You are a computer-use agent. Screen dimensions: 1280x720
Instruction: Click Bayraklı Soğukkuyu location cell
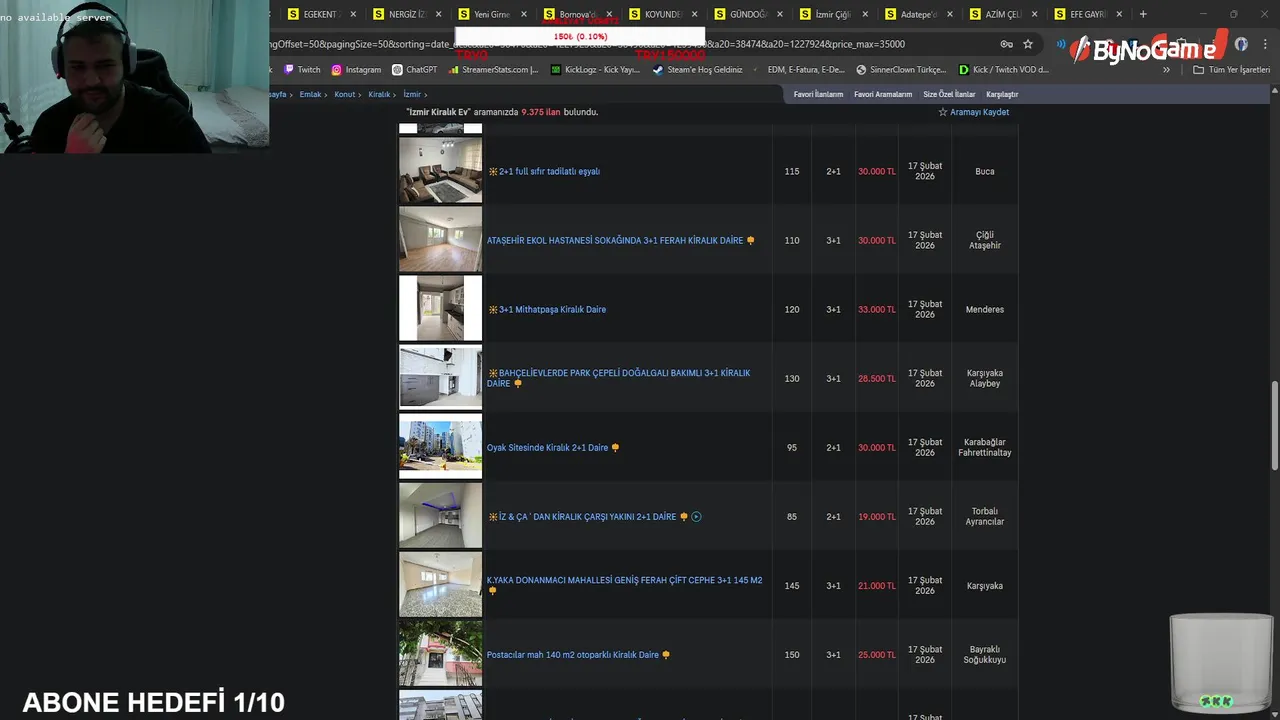click(985, 655)
